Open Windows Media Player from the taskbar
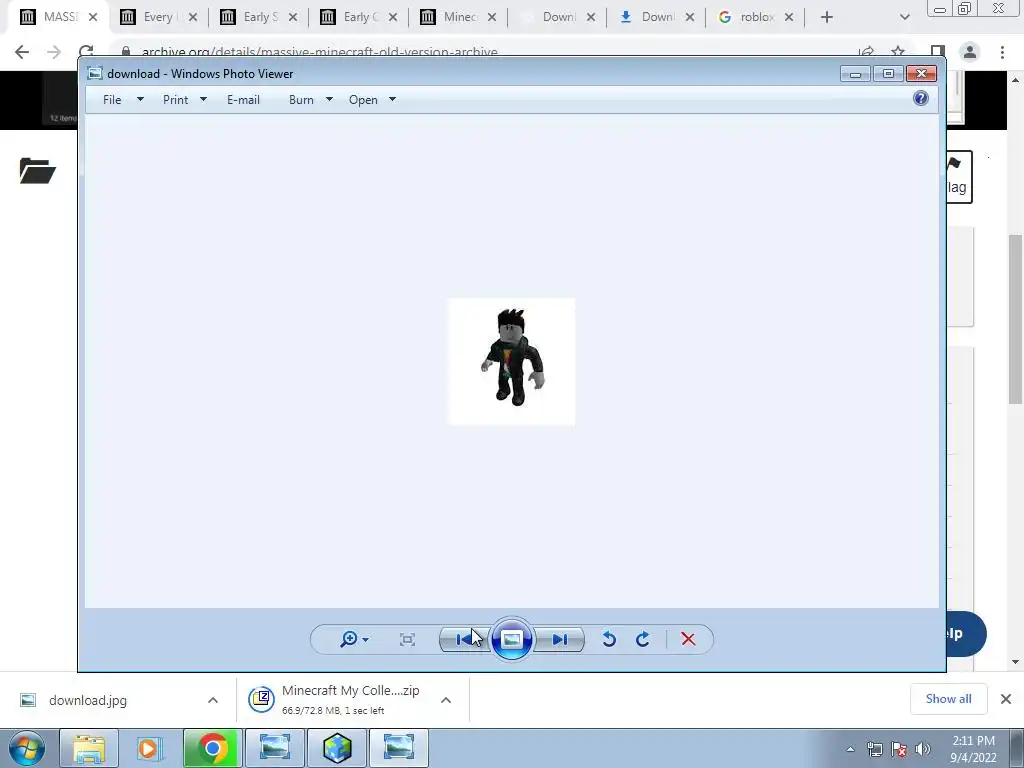The height and width of the screenshot is (768, 1024). [x=149, y=748]
